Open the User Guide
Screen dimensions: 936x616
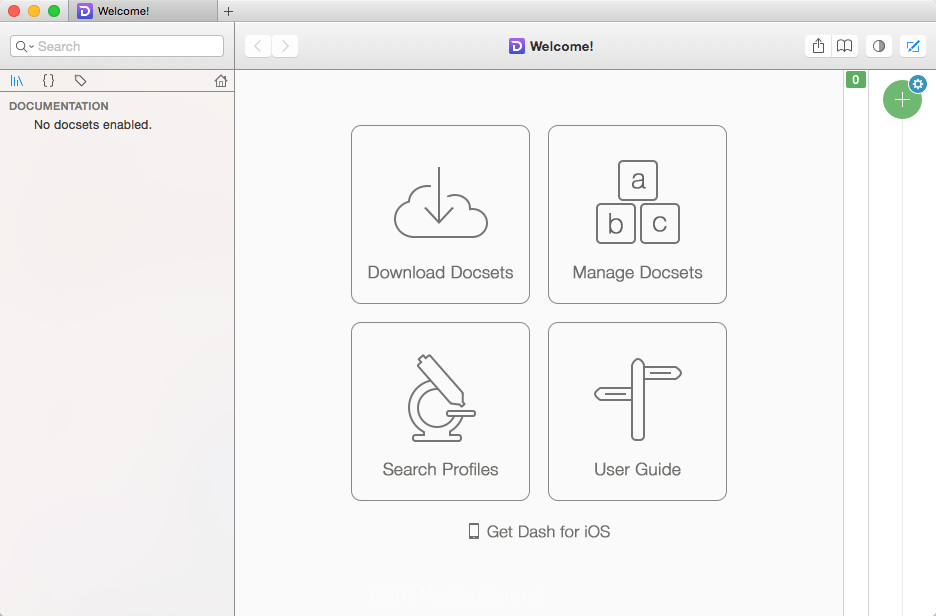(x=637, y=411)
